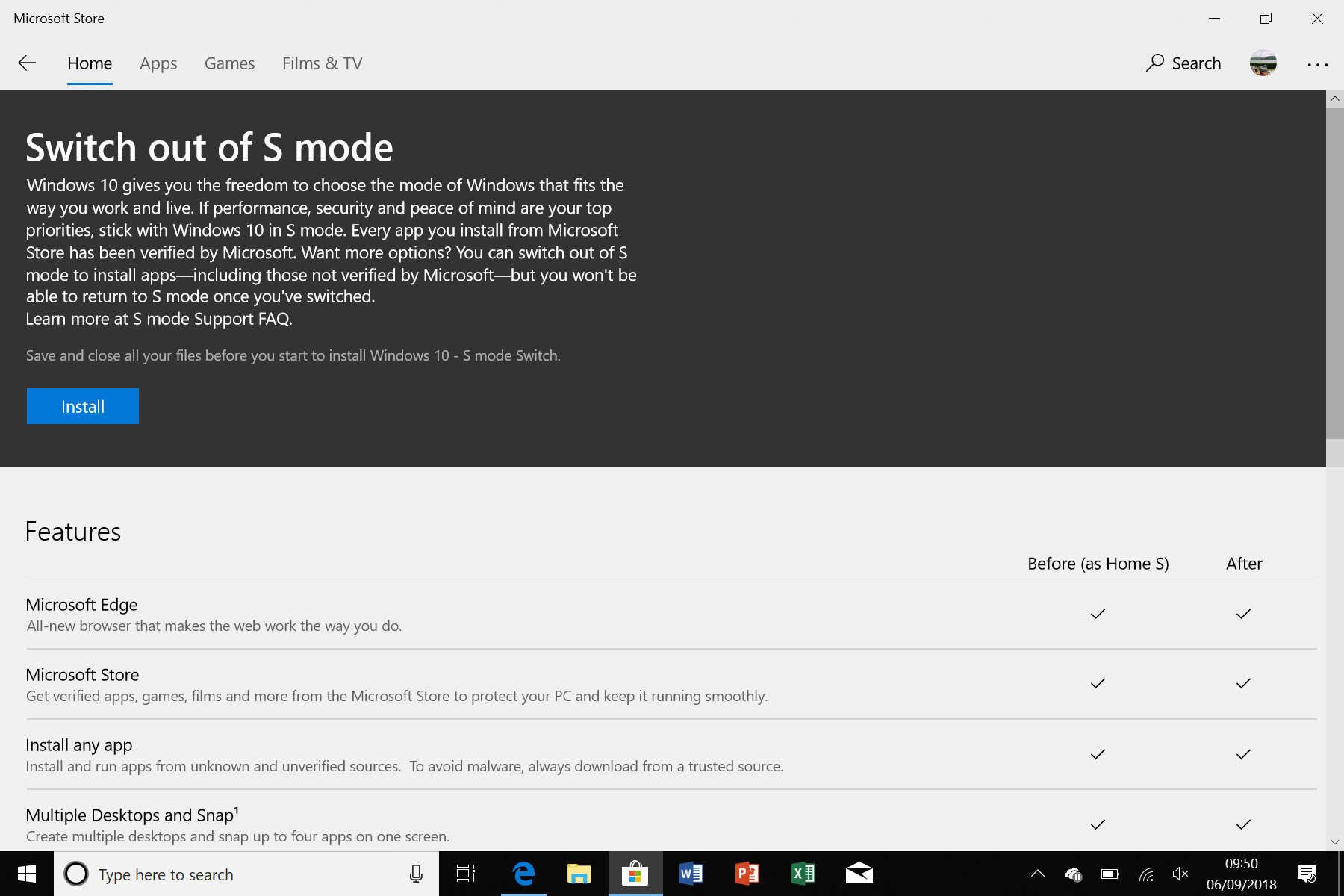Launch Word from the taskbar
The height and width of the screenshot is (896, 1344).
[x=691, y=874]
